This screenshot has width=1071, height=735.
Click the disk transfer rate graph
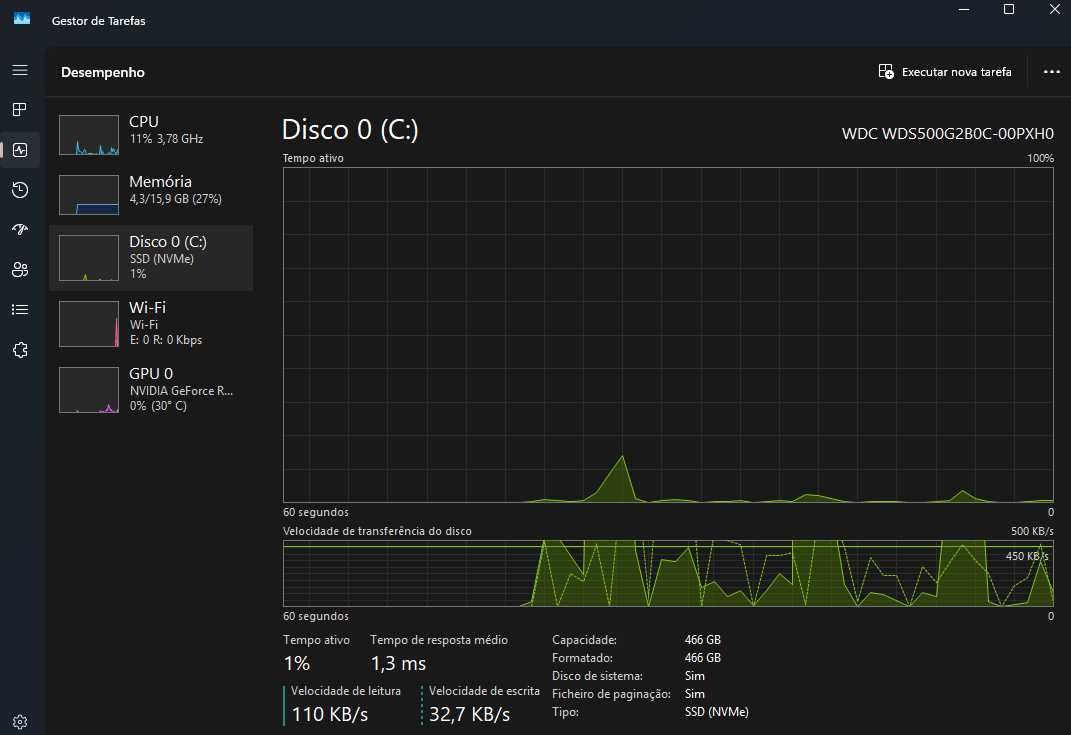click(x=668, y=573)
